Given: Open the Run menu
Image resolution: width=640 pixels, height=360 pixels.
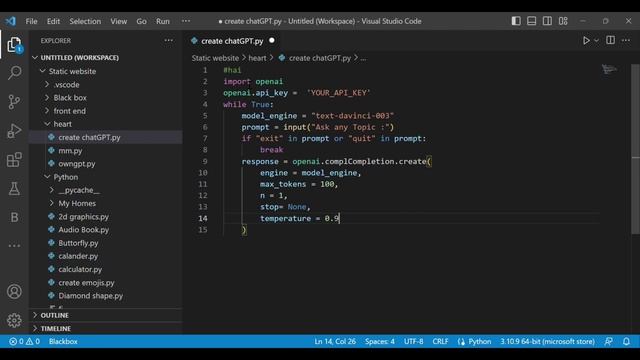Looking at the screenshot, I should (x=162, y=21).
